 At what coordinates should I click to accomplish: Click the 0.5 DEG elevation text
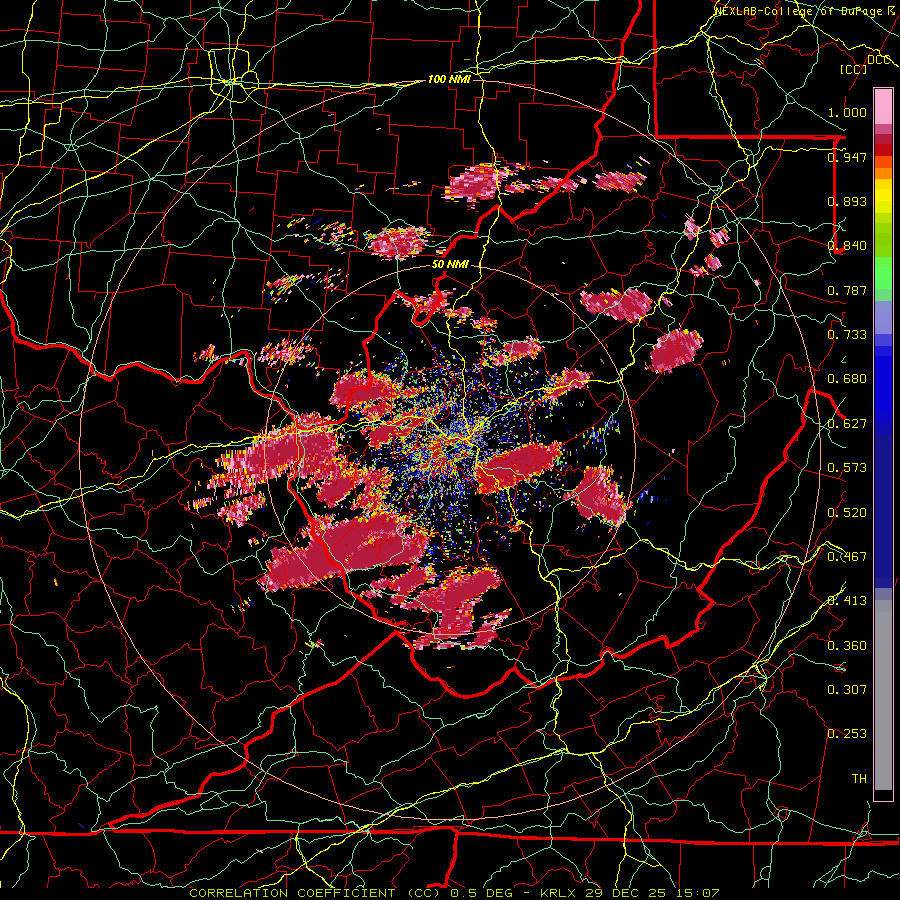tap(483, 893)
